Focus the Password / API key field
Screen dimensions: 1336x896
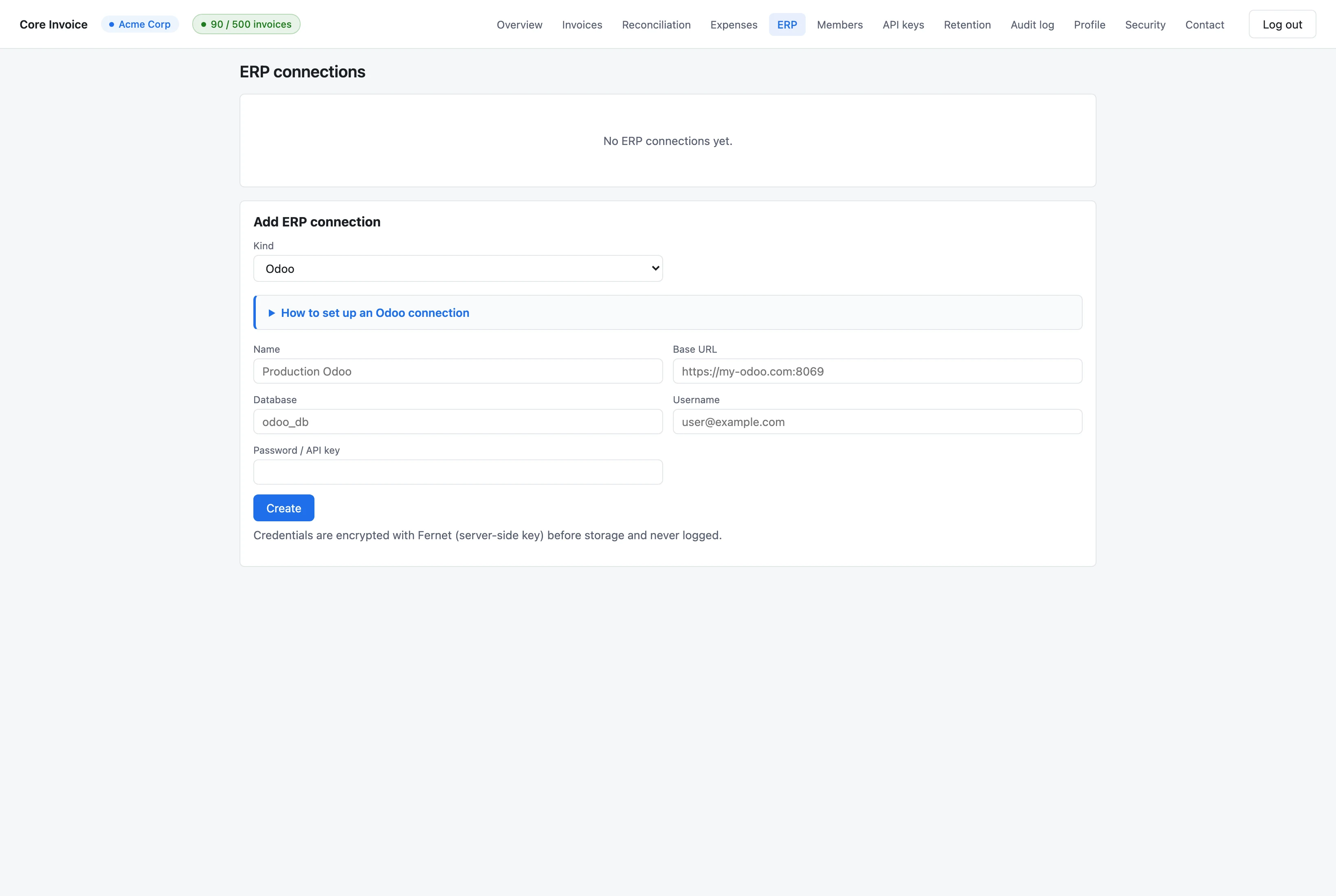pos(458,472)
